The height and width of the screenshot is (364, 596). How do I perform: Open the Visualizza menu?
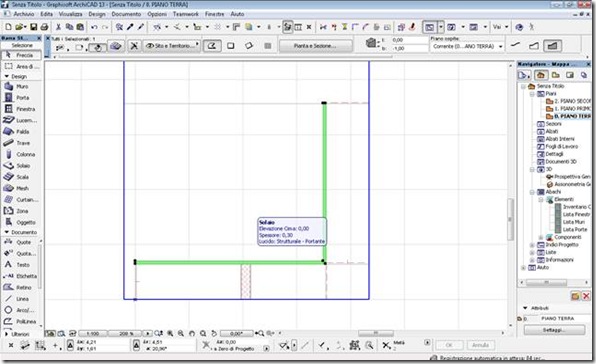[70, 14]
